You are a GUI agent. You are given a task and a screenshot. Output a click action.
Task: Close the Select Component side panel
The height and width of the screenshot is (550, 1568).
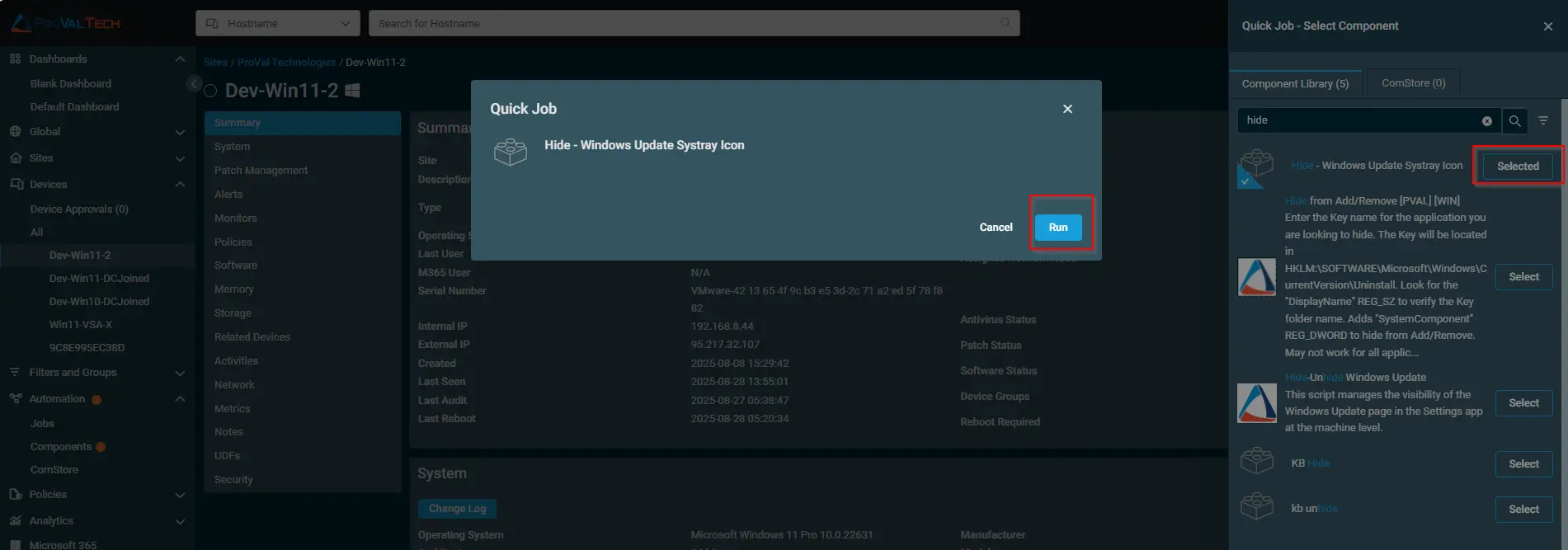[1547, 26]
